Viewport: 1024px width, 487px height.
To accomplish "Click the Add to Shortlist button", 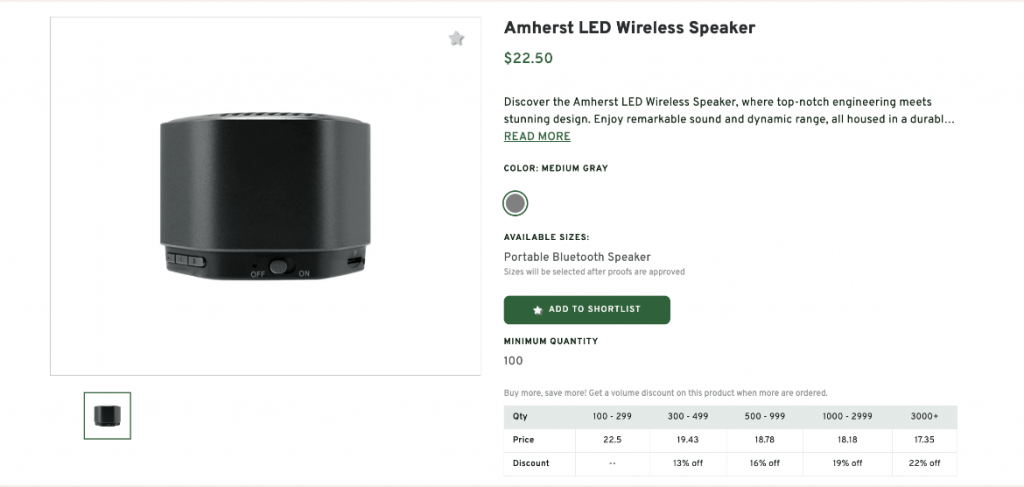I will (587, 310).
